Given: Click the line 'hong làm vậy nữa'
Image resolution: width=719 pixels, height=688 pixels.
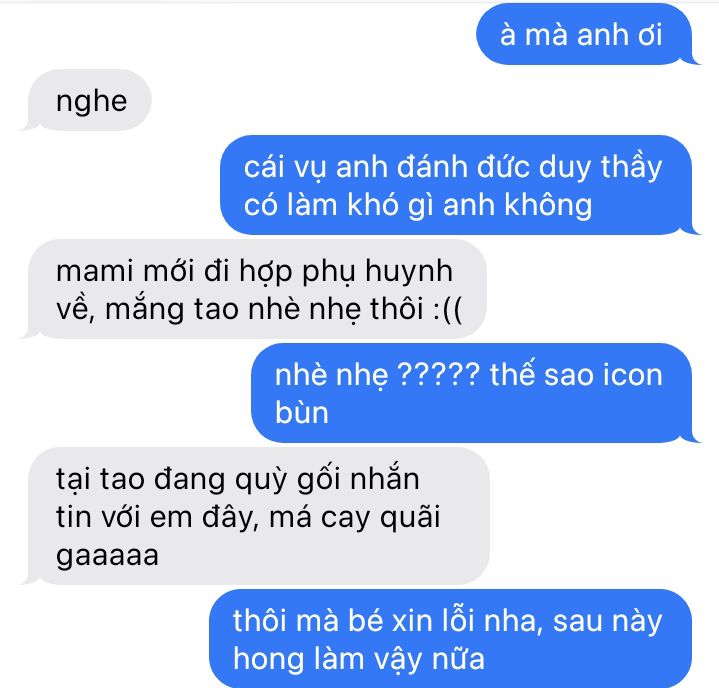Looking at the screenshot, I should [x=359, y=659].
